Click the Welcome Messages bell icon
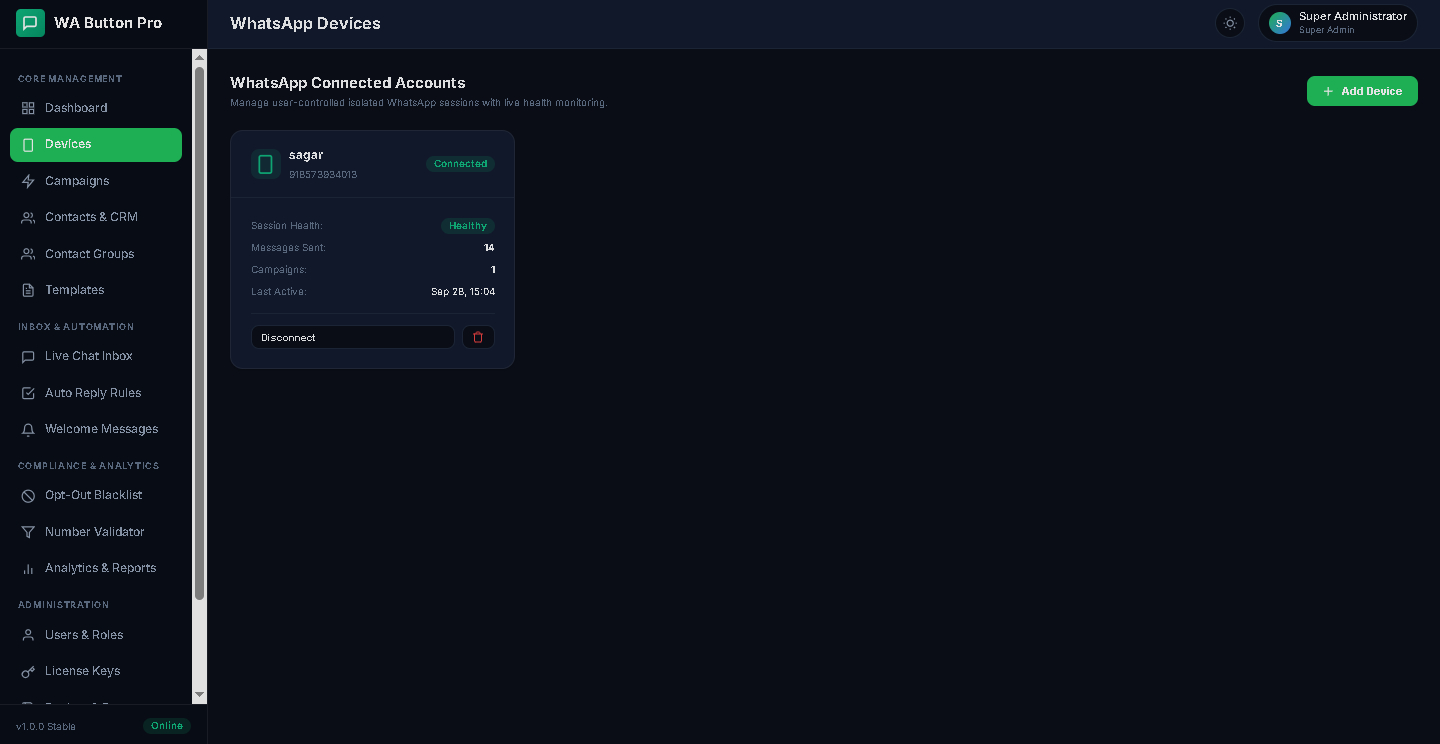 pos(28,429)
